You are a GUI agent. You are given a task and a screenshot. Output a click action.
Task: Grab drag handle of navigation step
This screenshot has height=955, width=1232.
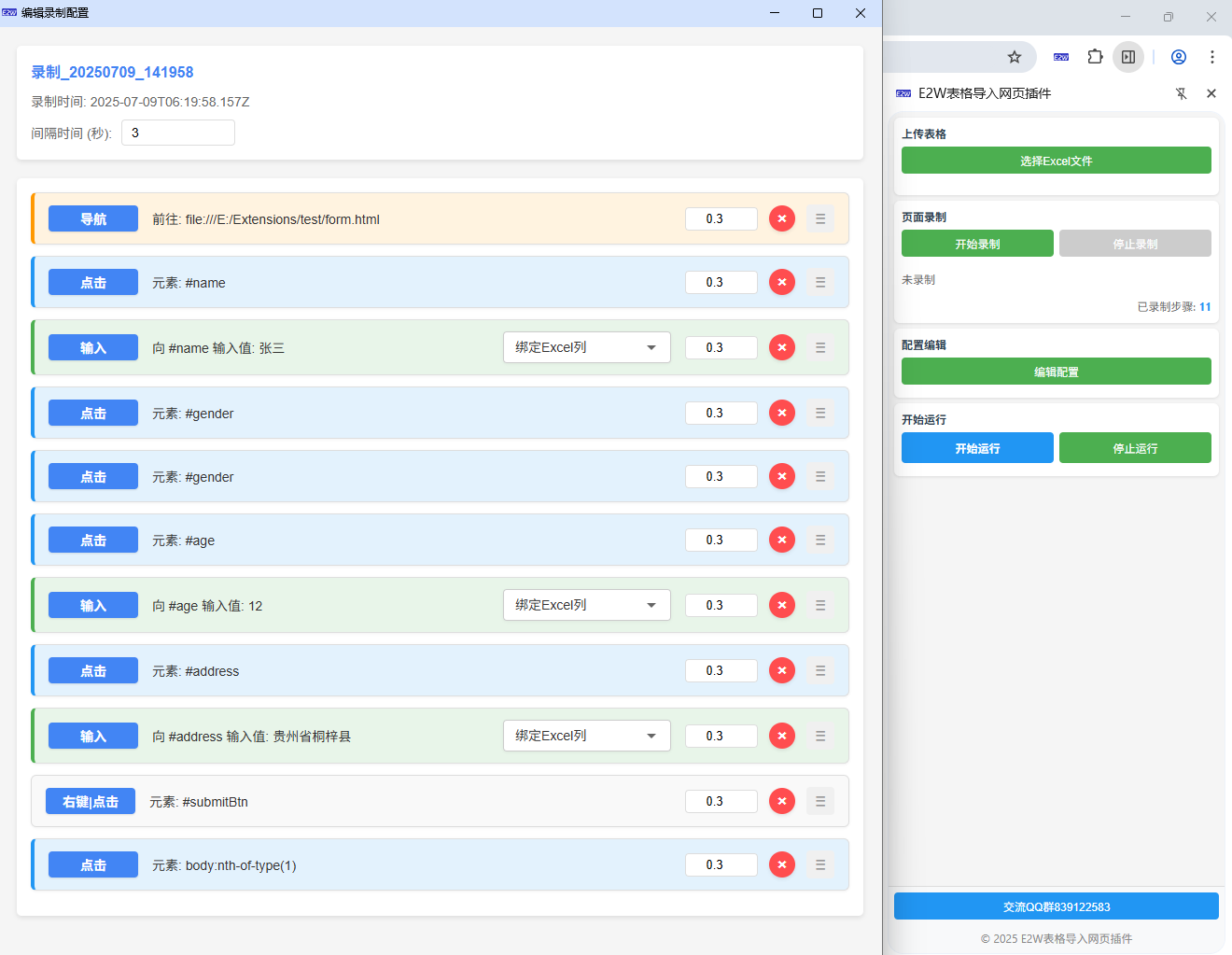click(x=820, y=218)
